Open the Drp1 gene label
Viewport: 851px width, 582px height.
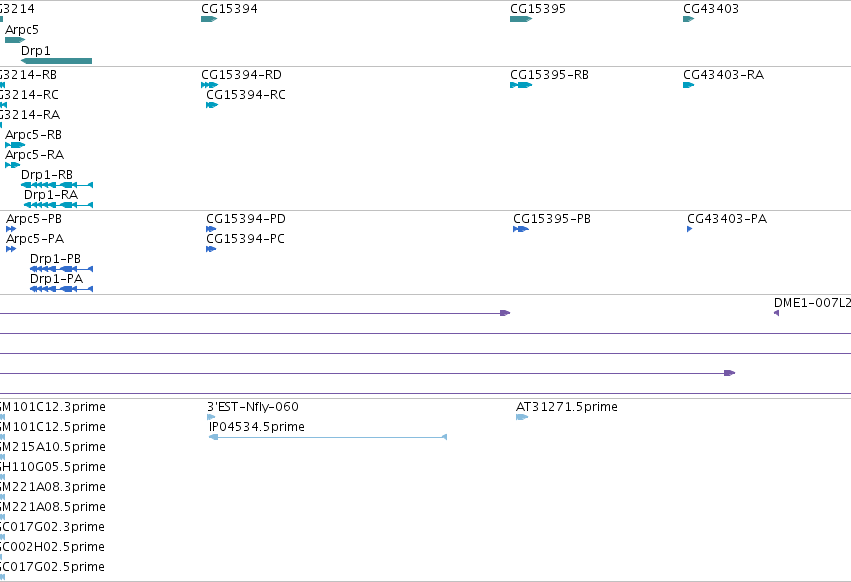pyautogui.click(x=35, y=50)
